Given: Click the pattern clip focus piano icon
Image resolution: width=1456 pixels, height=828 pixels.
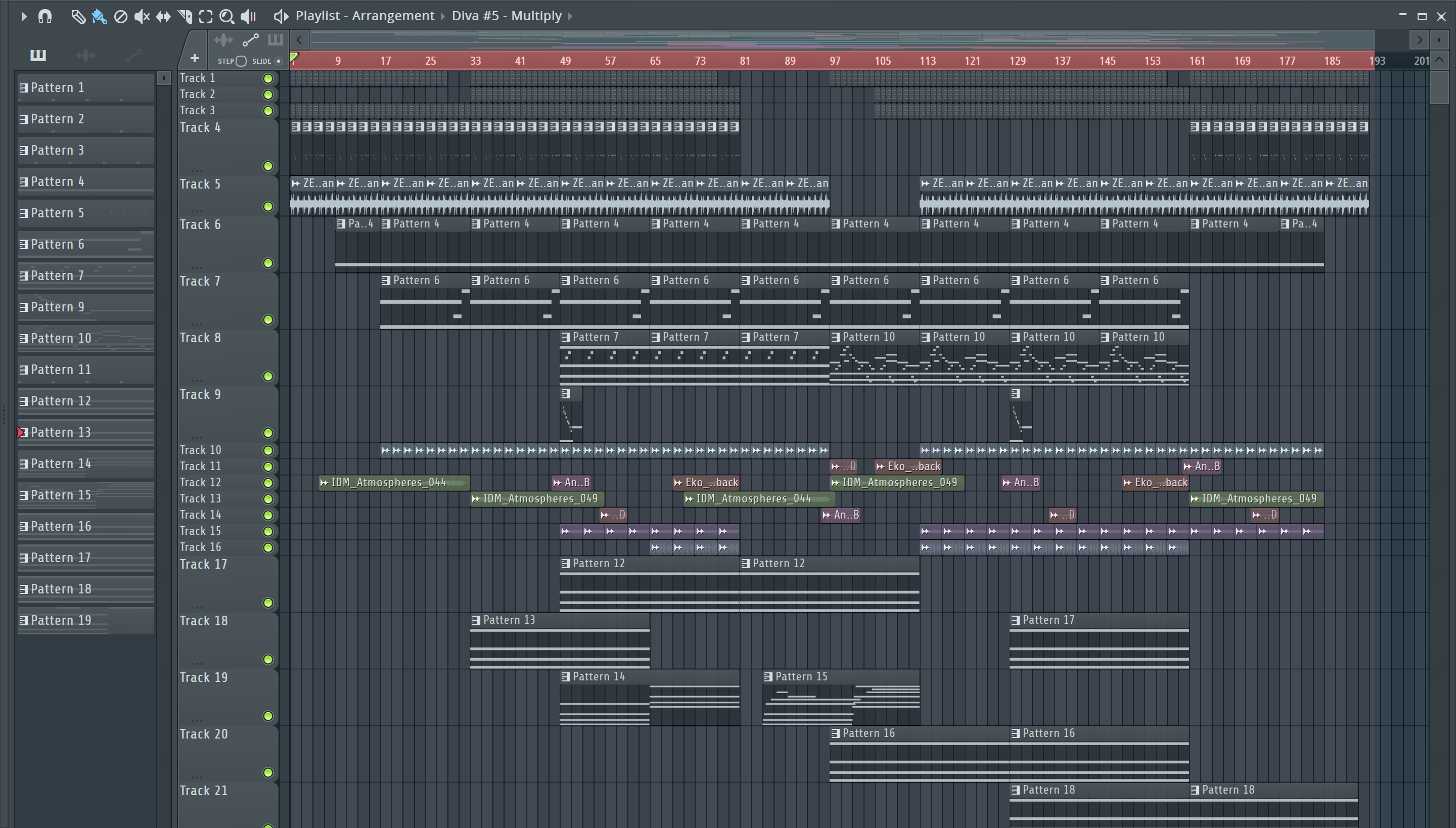Looking at the screenshot, I should [x=275, y=40].
